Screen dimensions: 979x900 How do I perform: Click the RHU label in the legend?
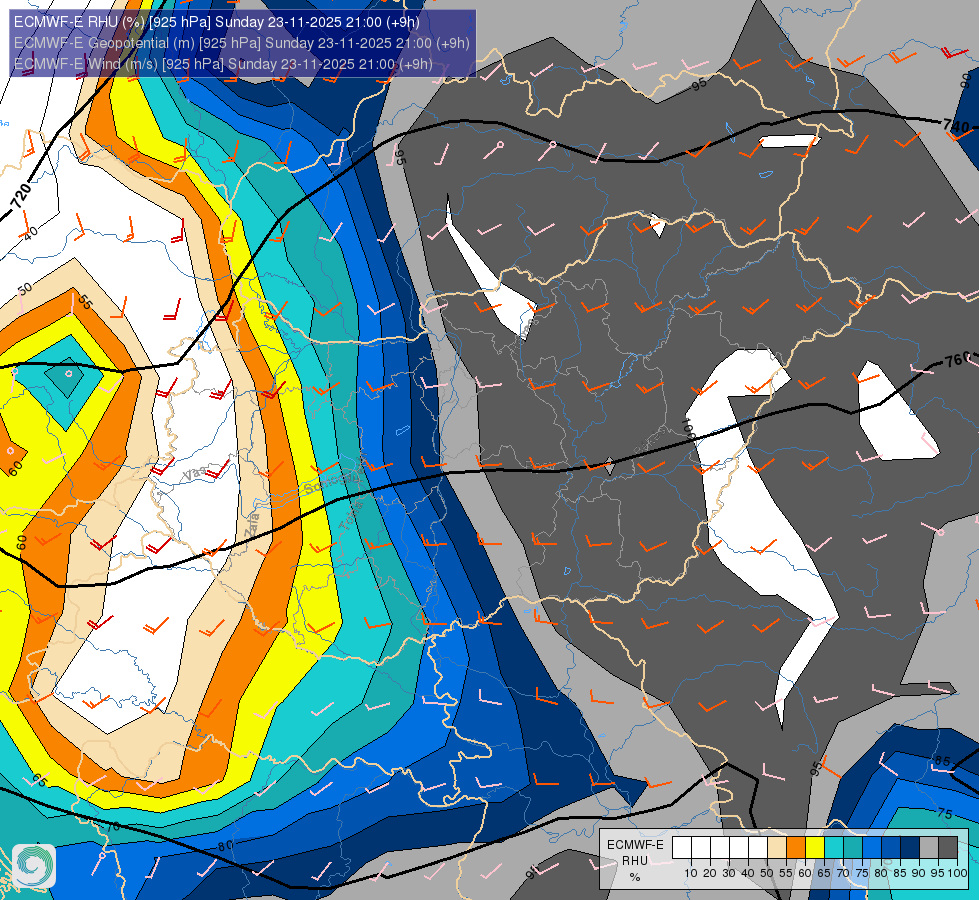point(635,861)
